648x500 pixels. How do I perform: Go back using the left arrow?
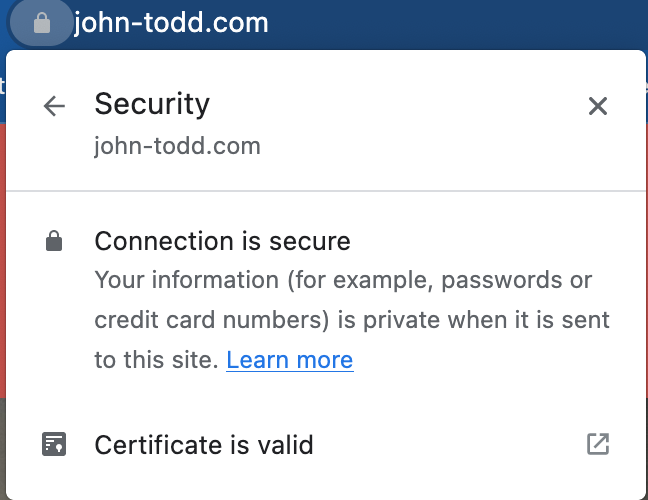pyautogui.click(x=54, y=106)
